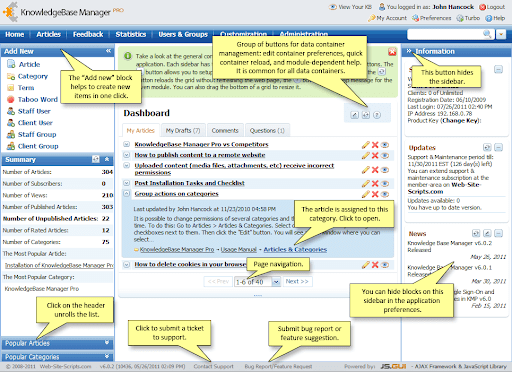Create a new Taboo Word

point(38,99)
